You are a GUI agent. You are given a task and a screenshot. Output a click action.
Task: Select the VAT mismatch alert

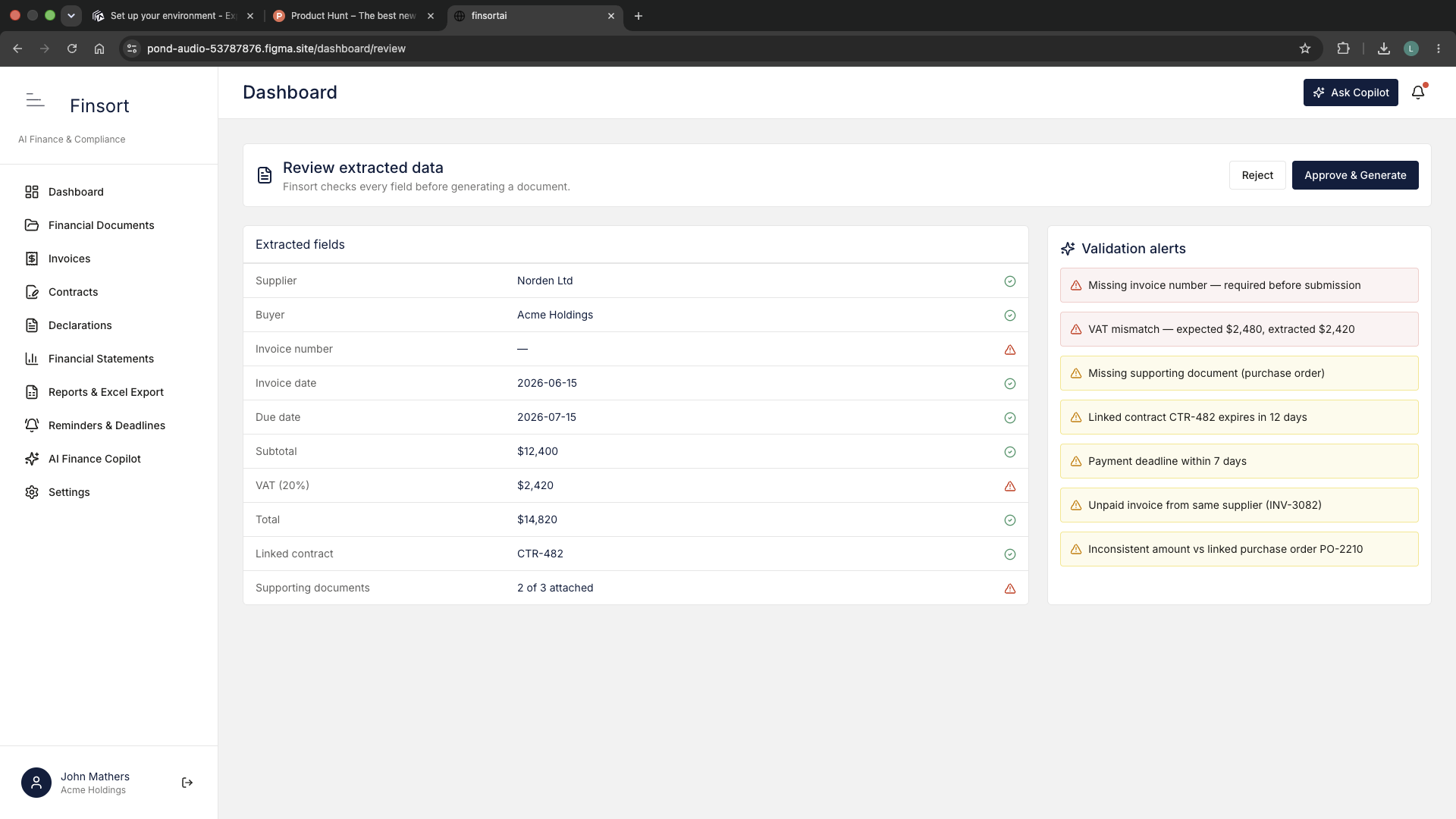coord(1239,329)
